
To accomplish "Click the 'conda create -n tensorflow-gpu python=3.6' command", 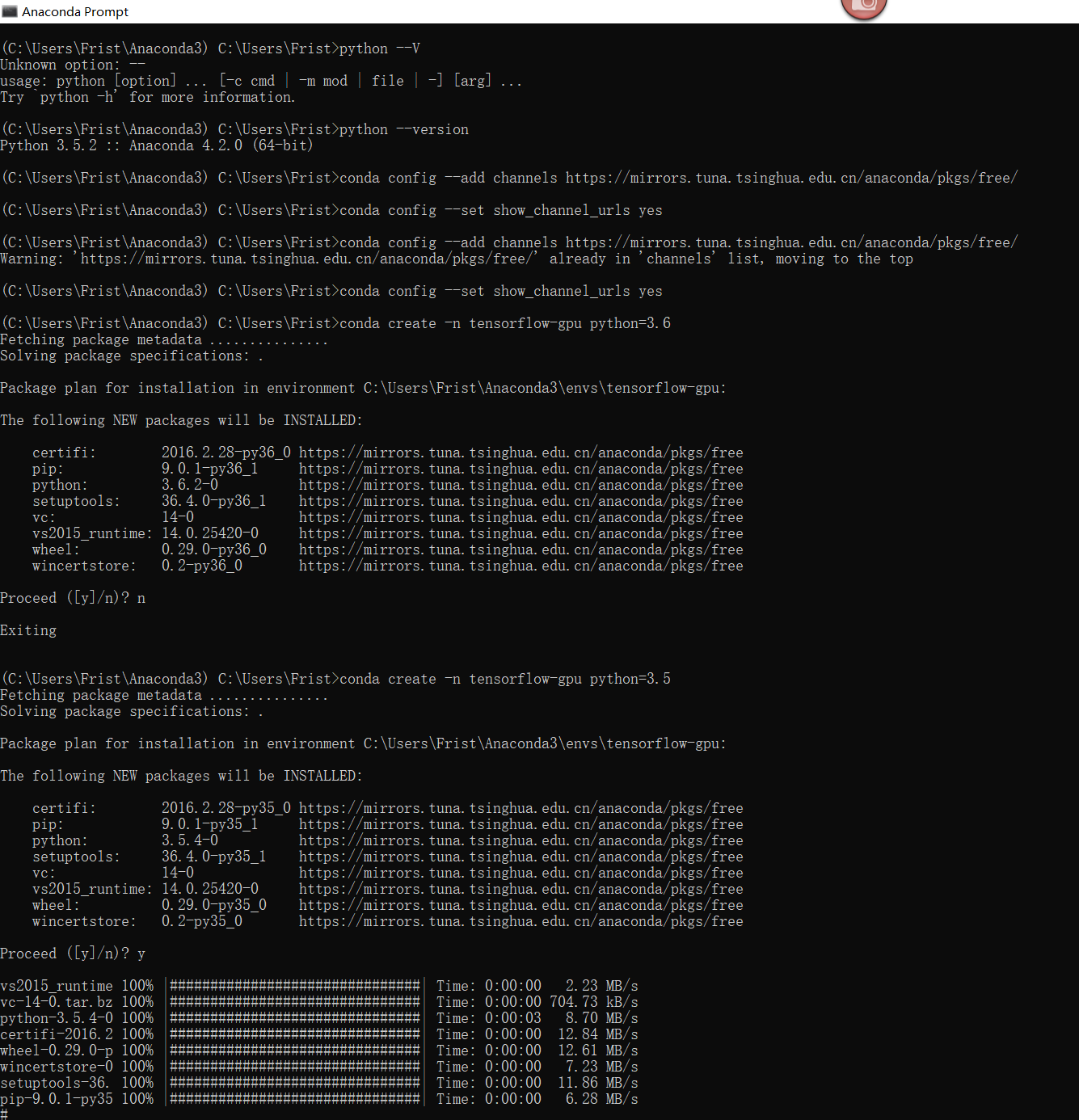I will [x=505, y=323].
